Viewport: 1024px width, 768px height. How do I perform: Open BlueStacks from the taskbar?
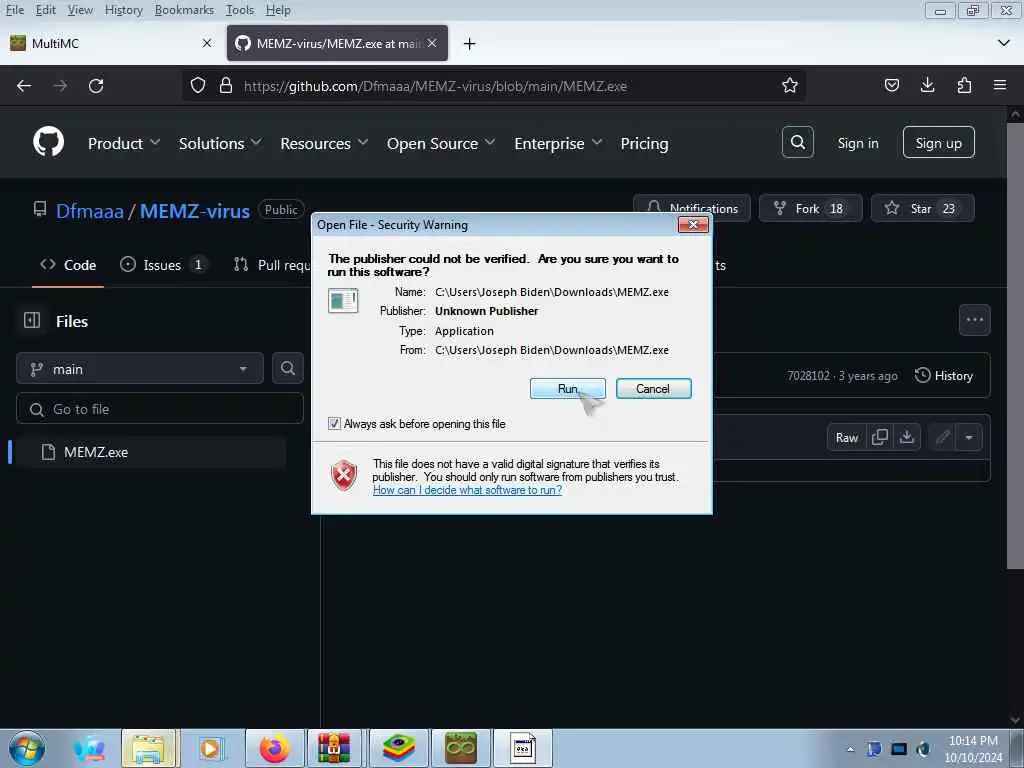398,748
